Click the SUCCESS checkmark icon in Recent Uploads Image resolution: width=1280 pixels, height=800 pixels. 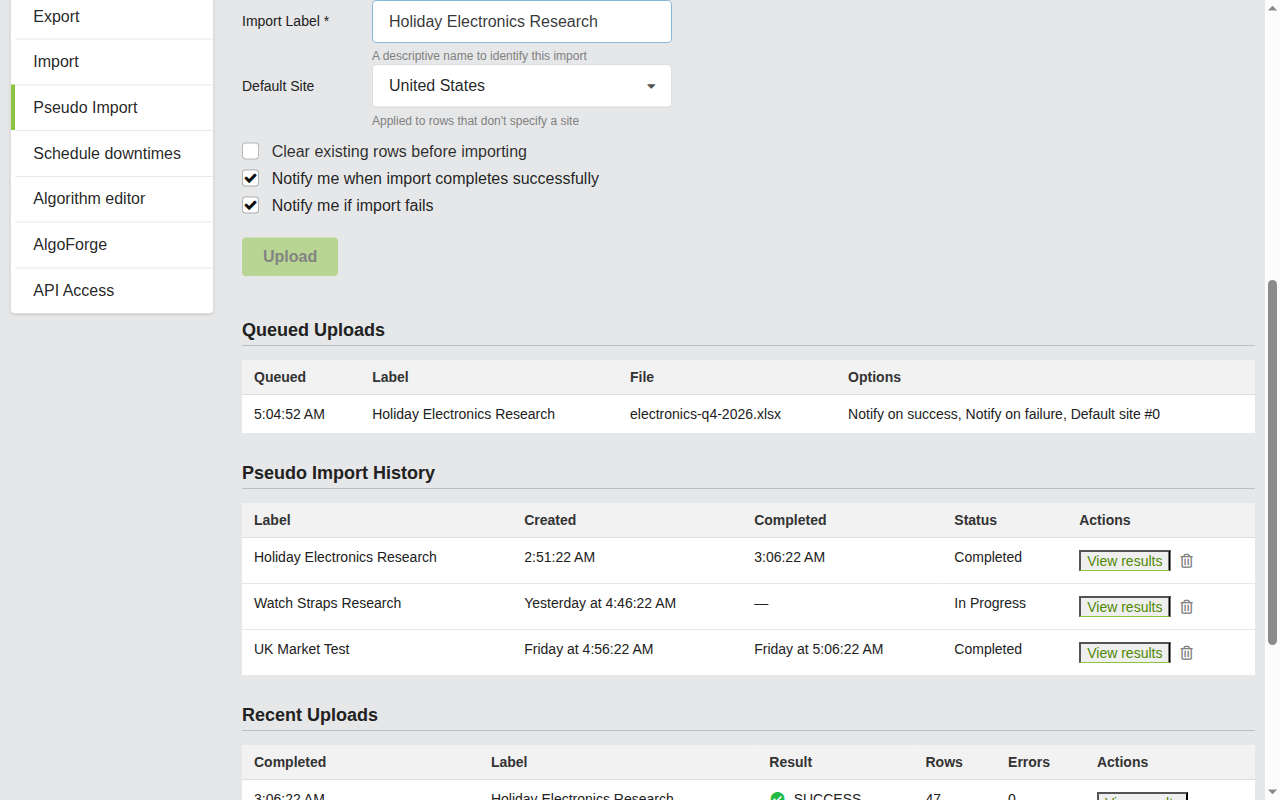pos(778,796)
